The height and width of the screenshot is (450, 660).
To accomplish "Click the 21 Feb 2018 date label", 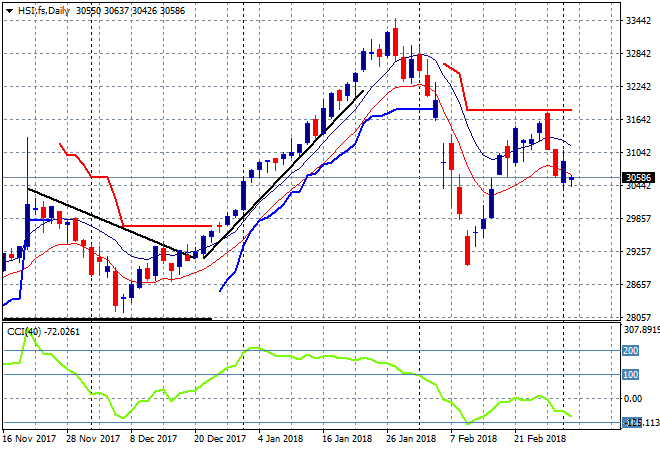I will point(540,439).
